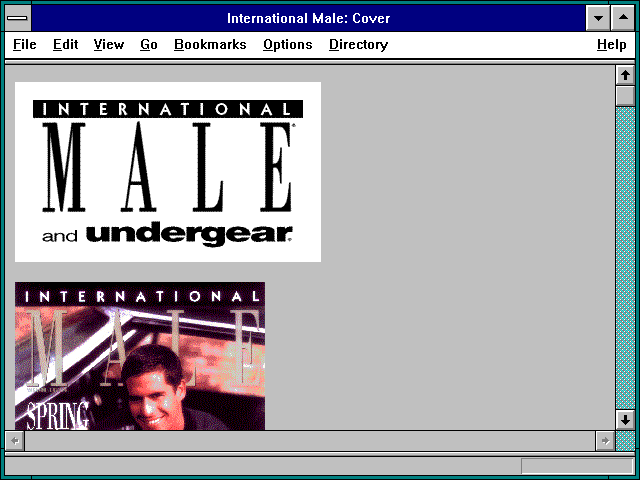The height and width of the screenshot is (480, 640).
Task: Open the Directory menu
Action: (358, 44)
